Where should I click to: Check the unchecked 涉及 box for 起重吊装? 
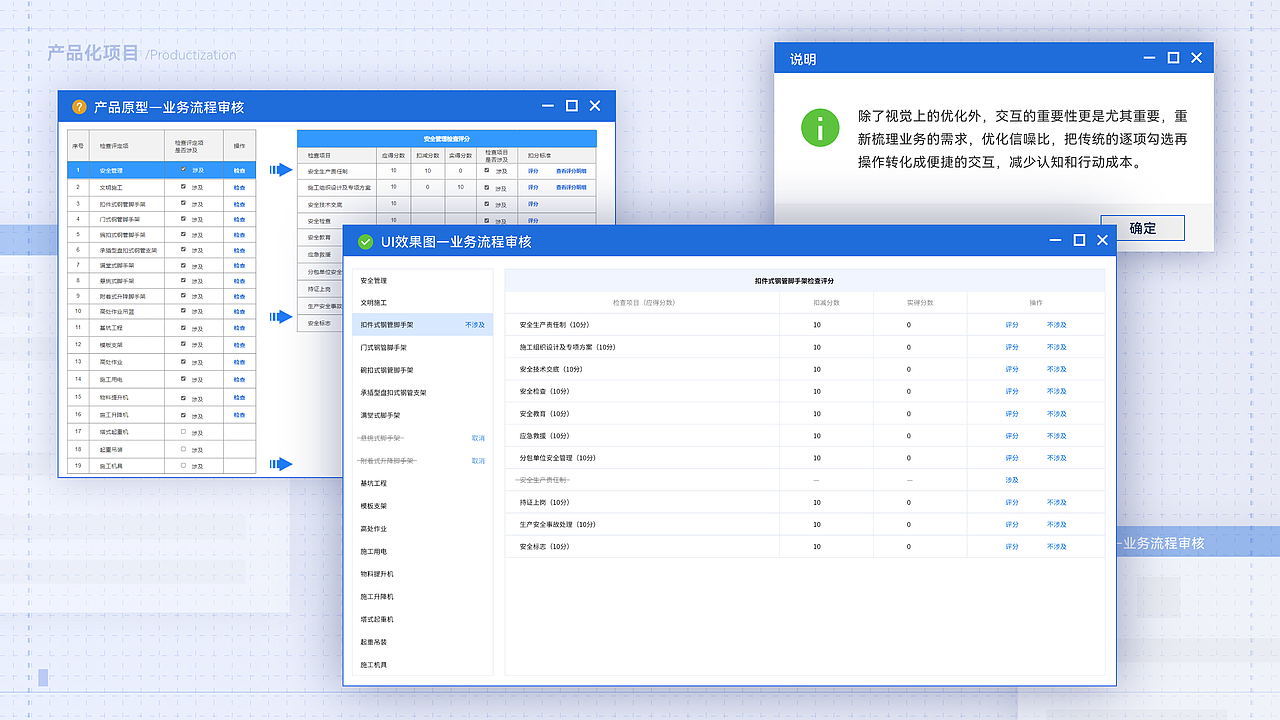(183, 448)
